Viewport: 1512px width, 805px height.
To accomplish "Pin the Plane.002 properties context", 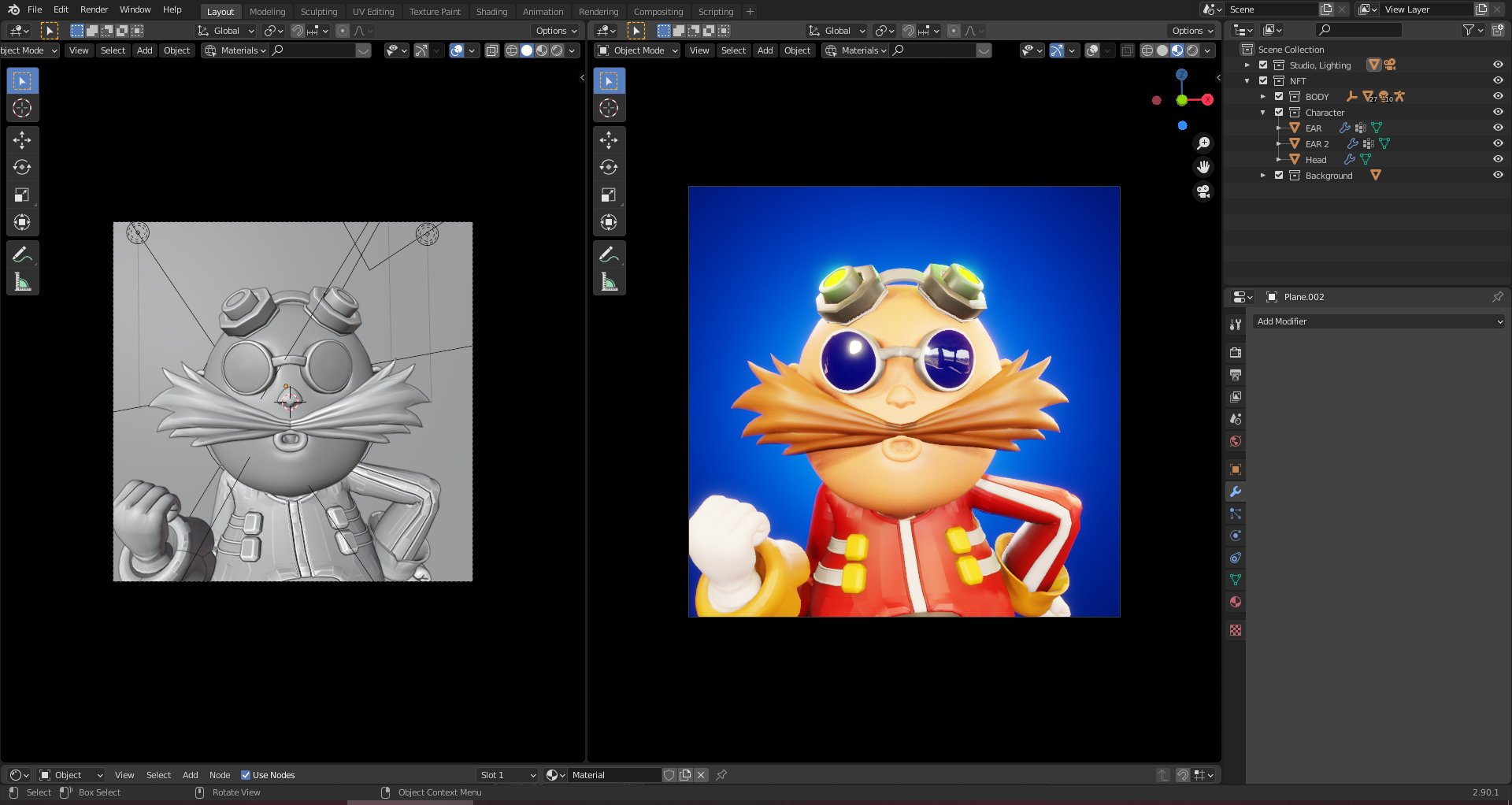I will click(x=1497, y=297).
